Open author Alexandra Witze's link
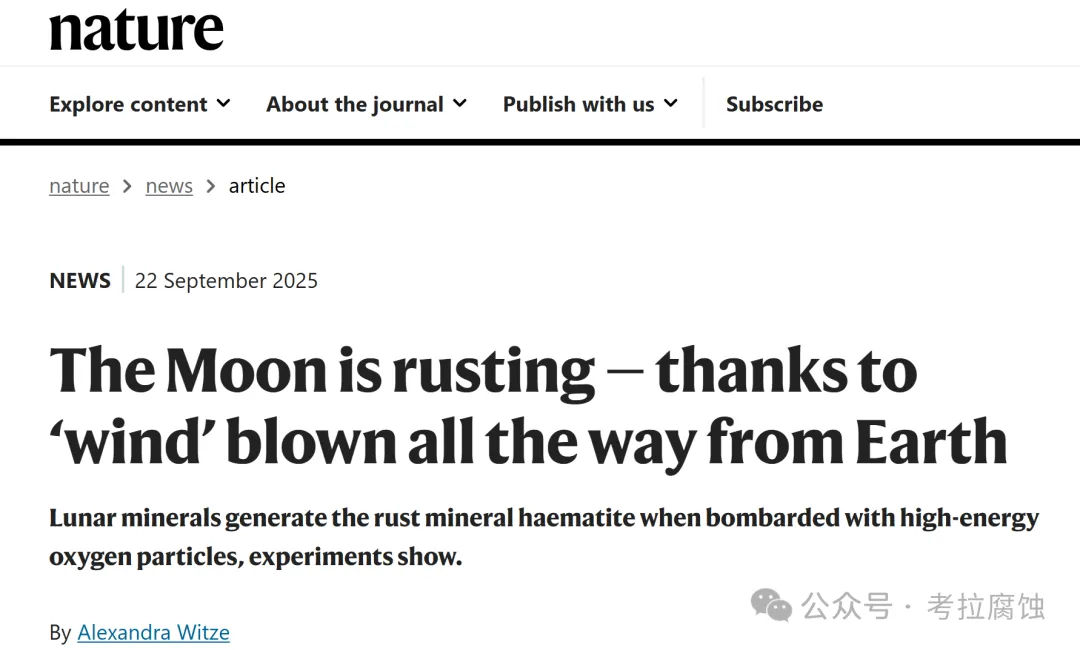Viewport: 1080px width, 650px height. (x=153, y=632)
